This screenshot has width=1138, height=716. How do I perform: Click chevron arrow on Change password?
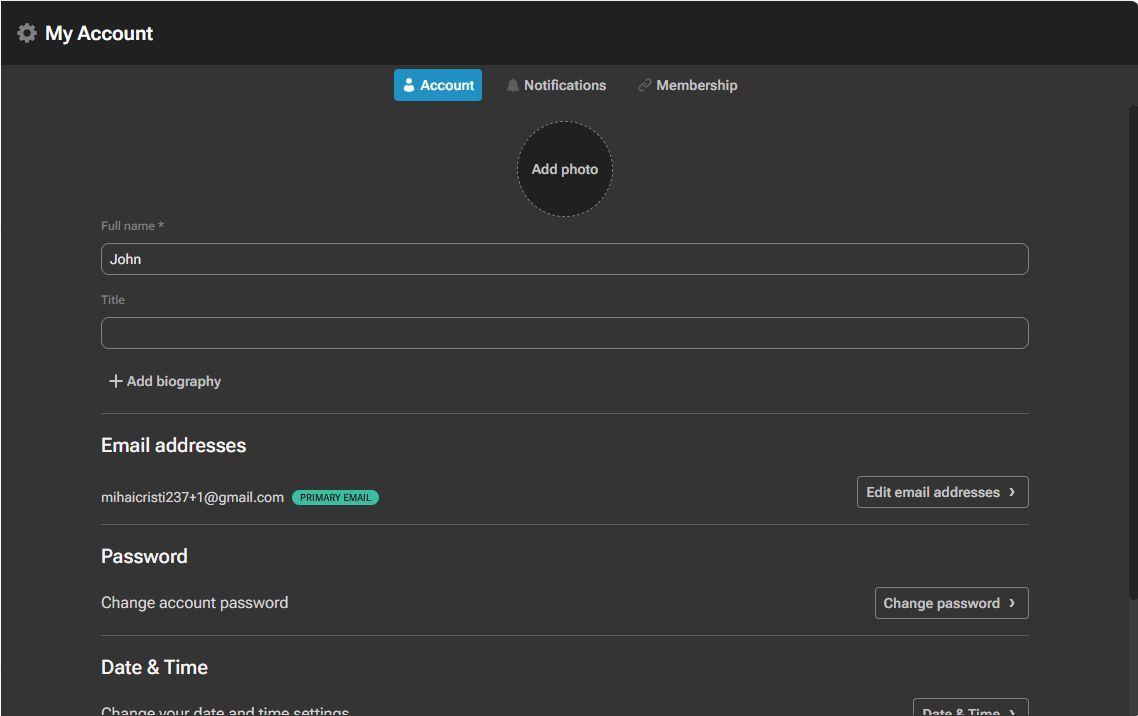[x=1012, y=603]
